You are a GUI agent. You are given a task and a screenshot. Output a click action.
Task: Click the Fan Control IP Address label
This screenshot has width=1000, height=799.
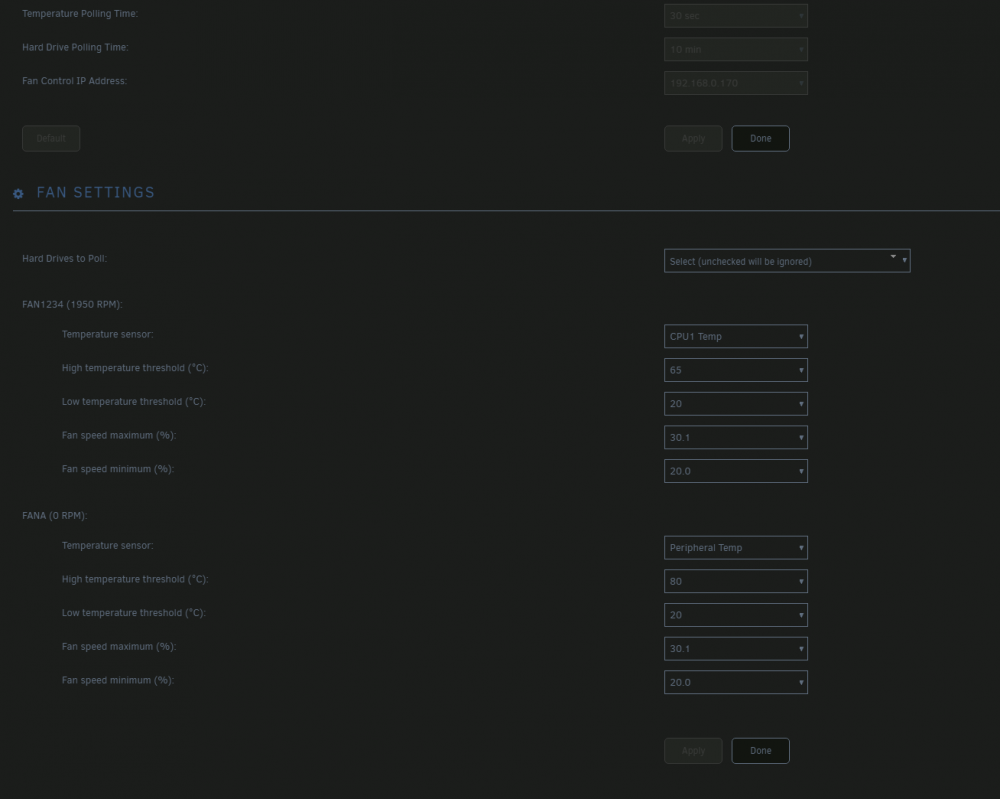tap(75, 81)
